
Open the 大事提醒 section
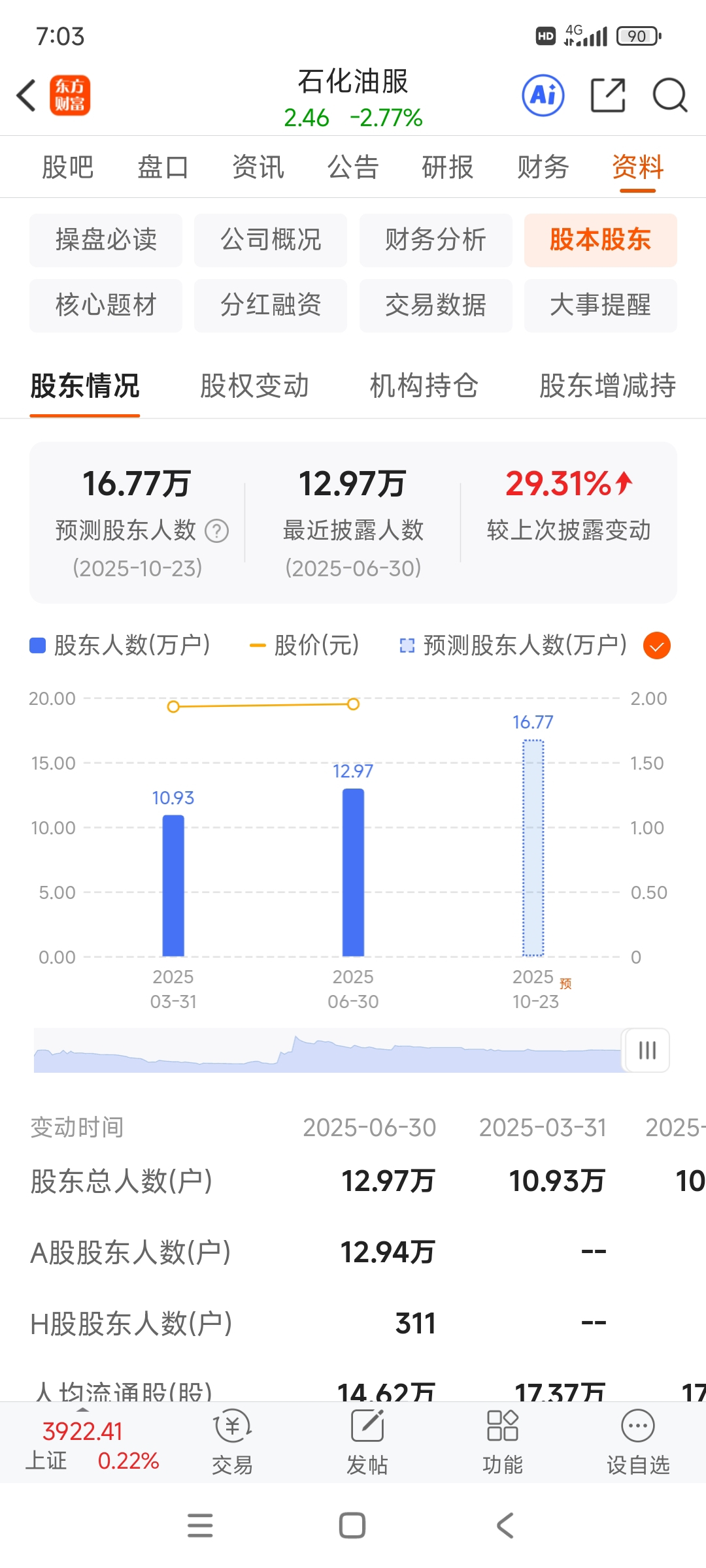point(601,306)
